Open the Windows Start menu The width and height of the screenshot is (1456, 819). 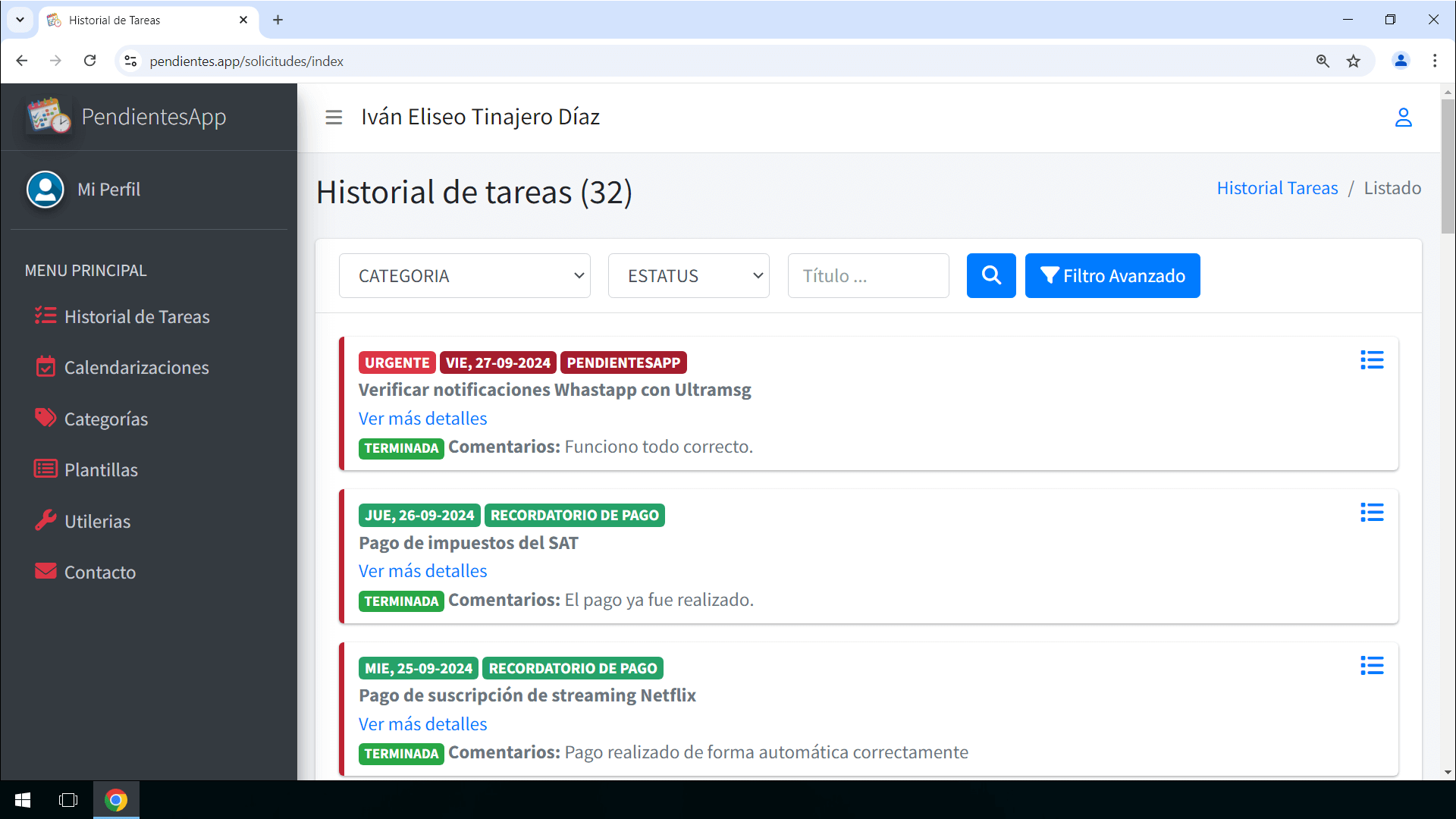click(x=23, y=800)
